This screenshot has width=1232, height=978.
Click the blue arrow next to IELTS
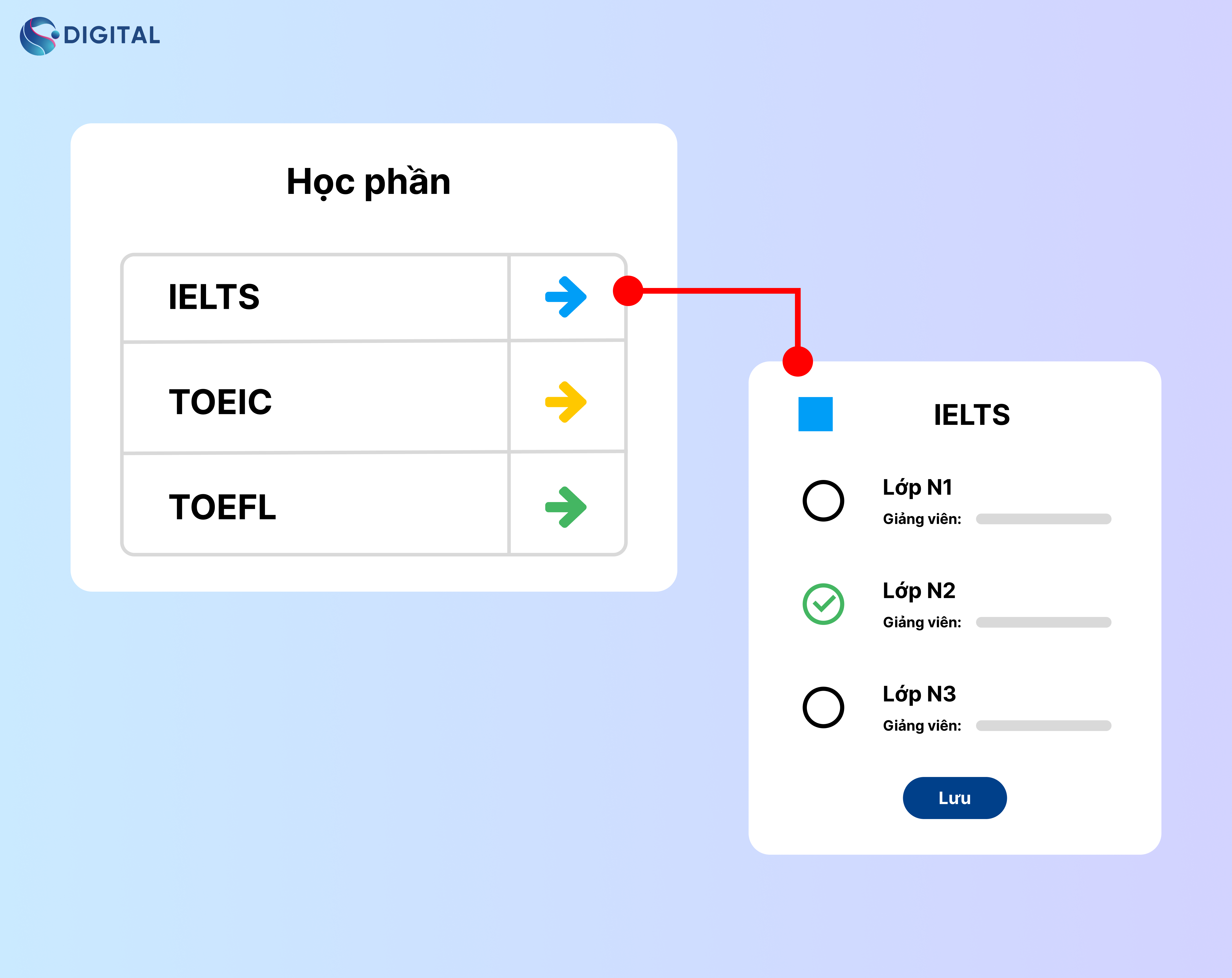(566, 297)
